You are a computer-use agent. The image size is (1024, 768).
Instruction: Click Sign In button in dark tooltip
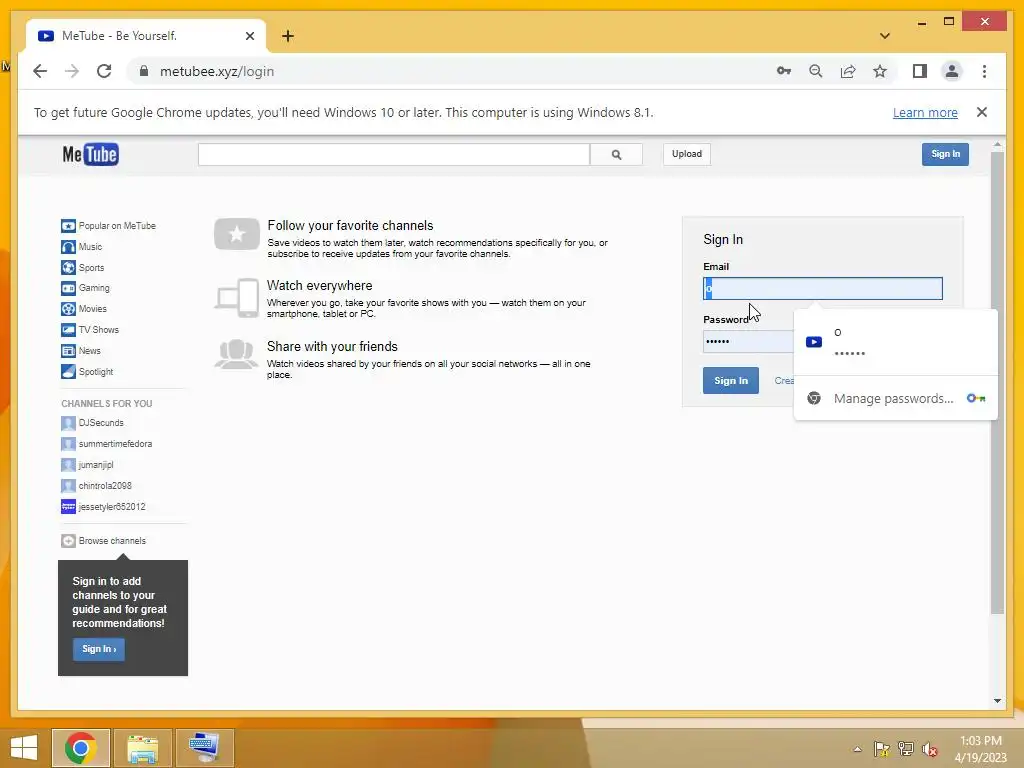point(99,649)
